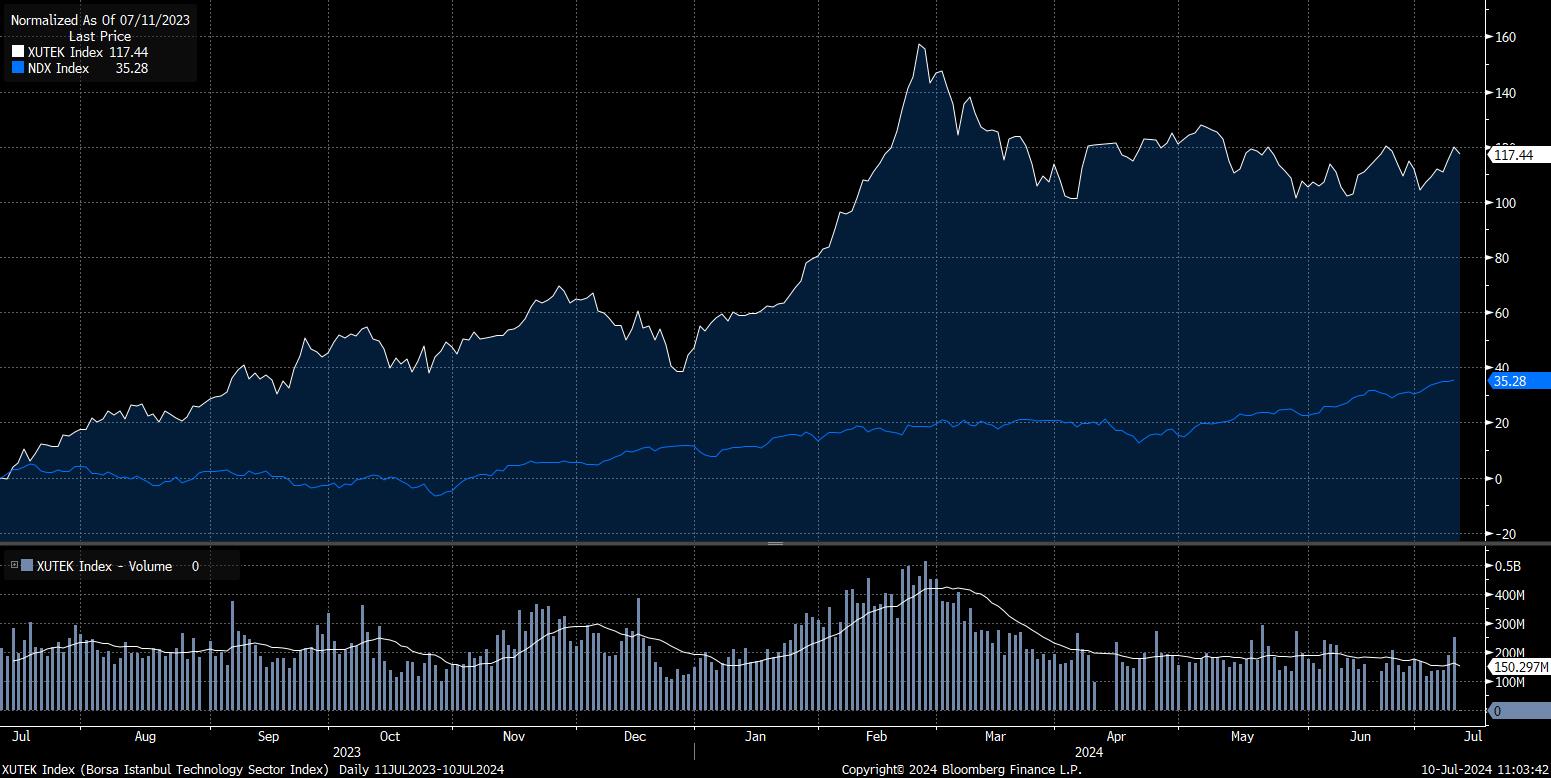Click the Apr month label on time axis

[1117, 737]
